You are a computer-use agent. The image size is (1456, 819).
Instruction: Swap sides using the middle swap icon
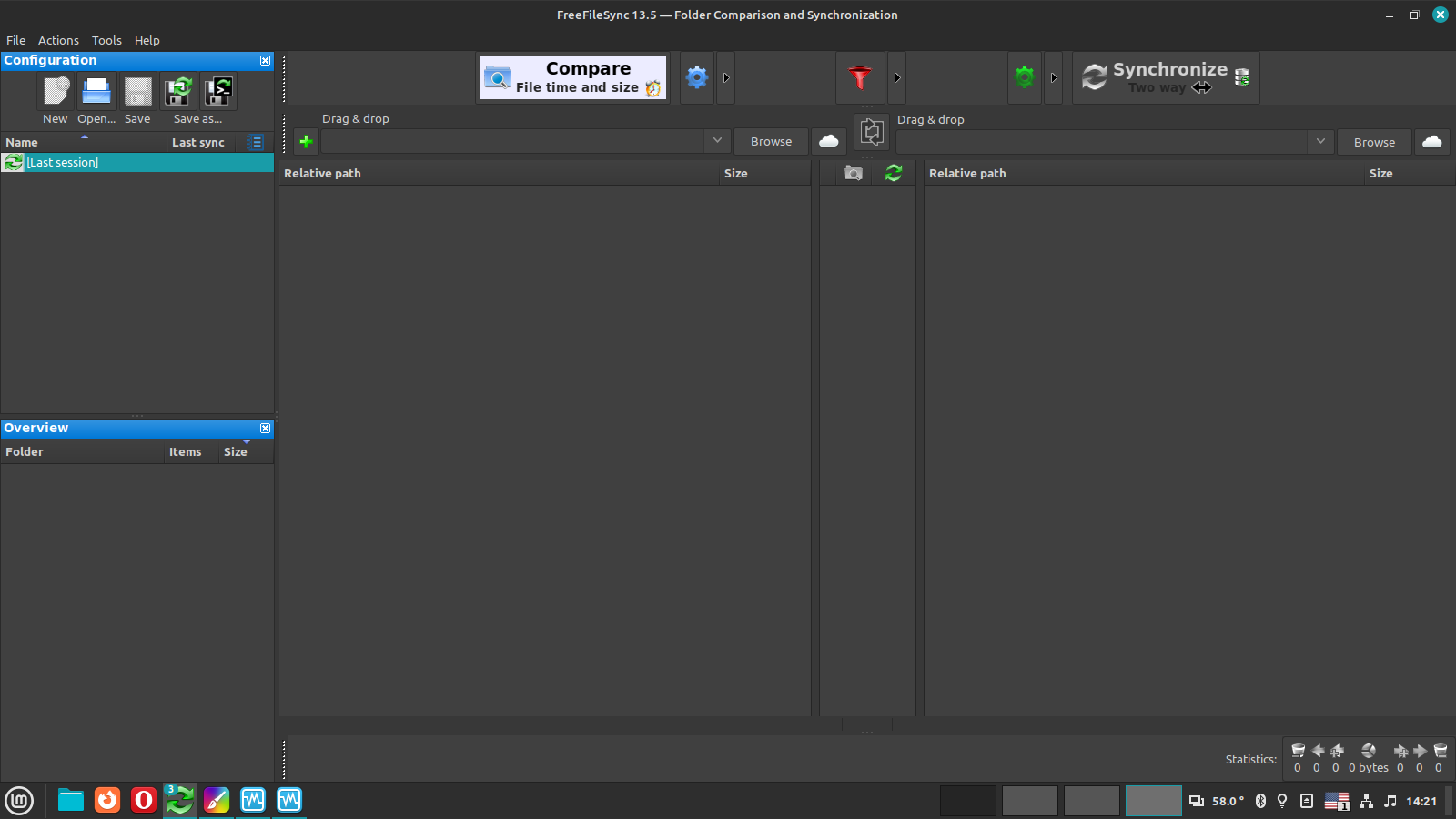coord(872,132)
